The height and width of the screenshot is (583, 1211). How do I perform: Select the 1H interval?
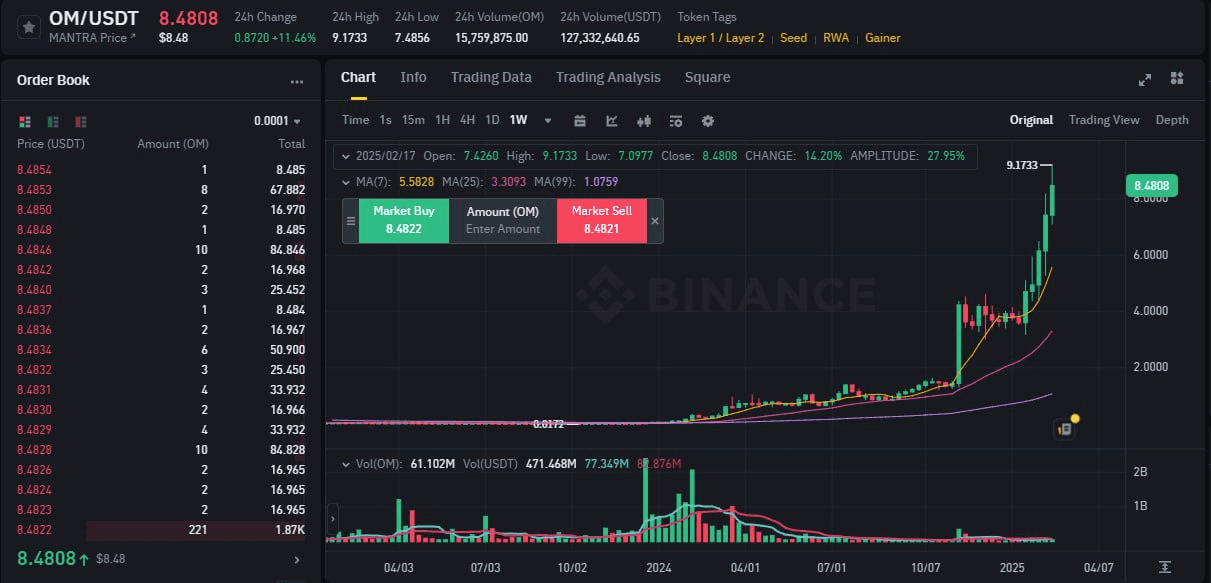pyautogui.click(x=442, y=120)
